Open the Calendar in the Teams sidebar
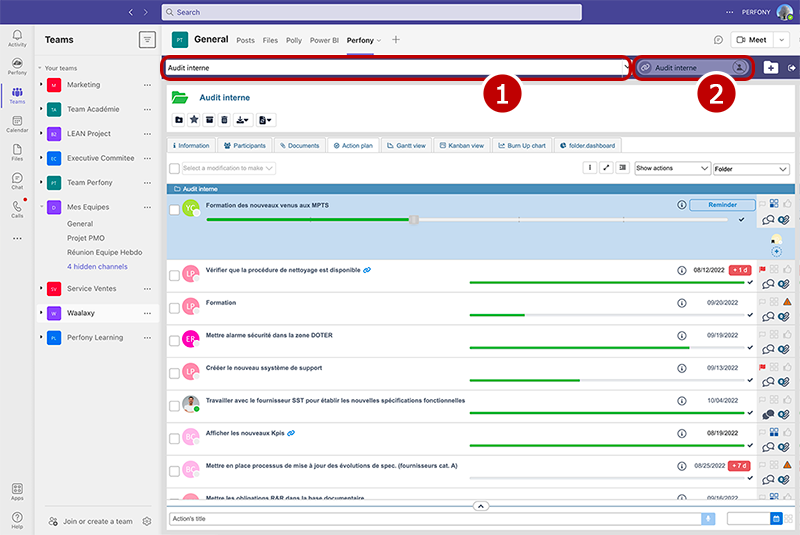The image size is (800, 535). (17, 123)
